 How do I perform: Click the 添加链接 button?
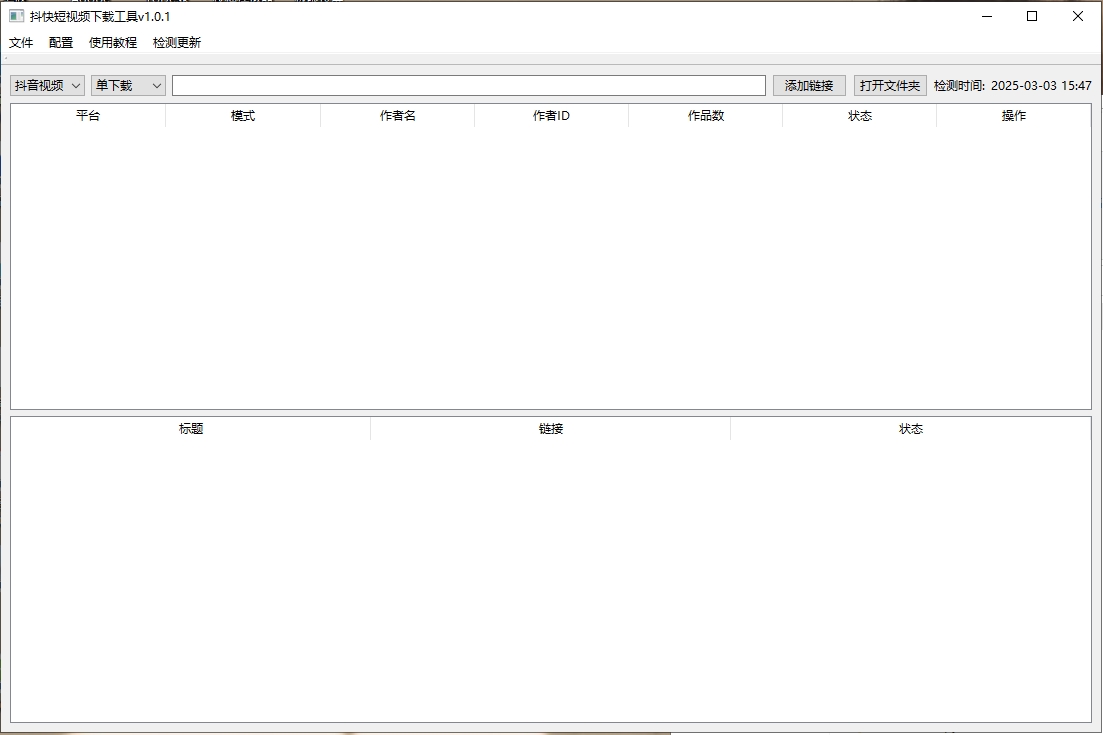809,85
